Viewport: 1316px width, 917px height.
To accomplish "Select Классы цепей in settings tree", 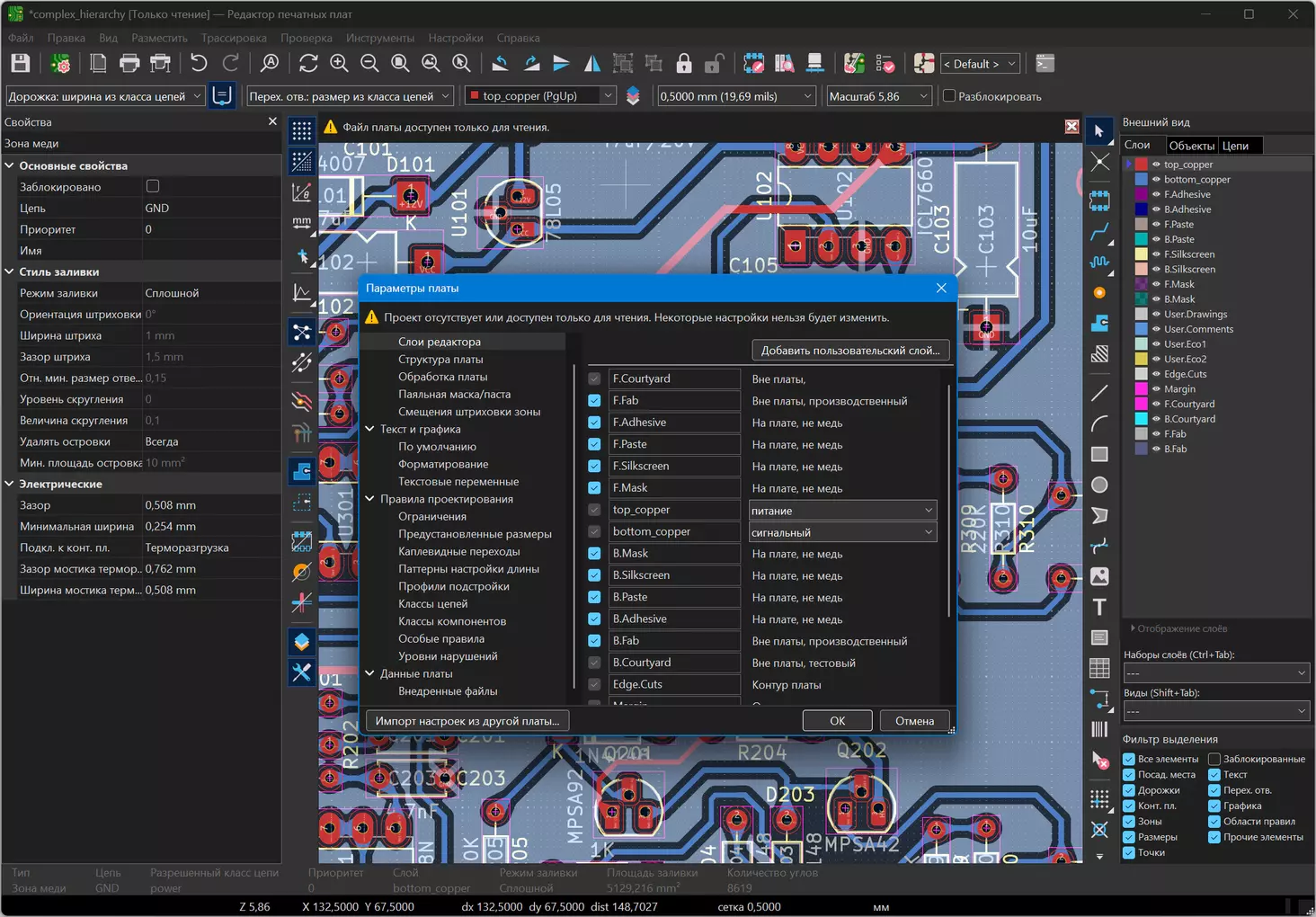I will click(x=433, y=604).
